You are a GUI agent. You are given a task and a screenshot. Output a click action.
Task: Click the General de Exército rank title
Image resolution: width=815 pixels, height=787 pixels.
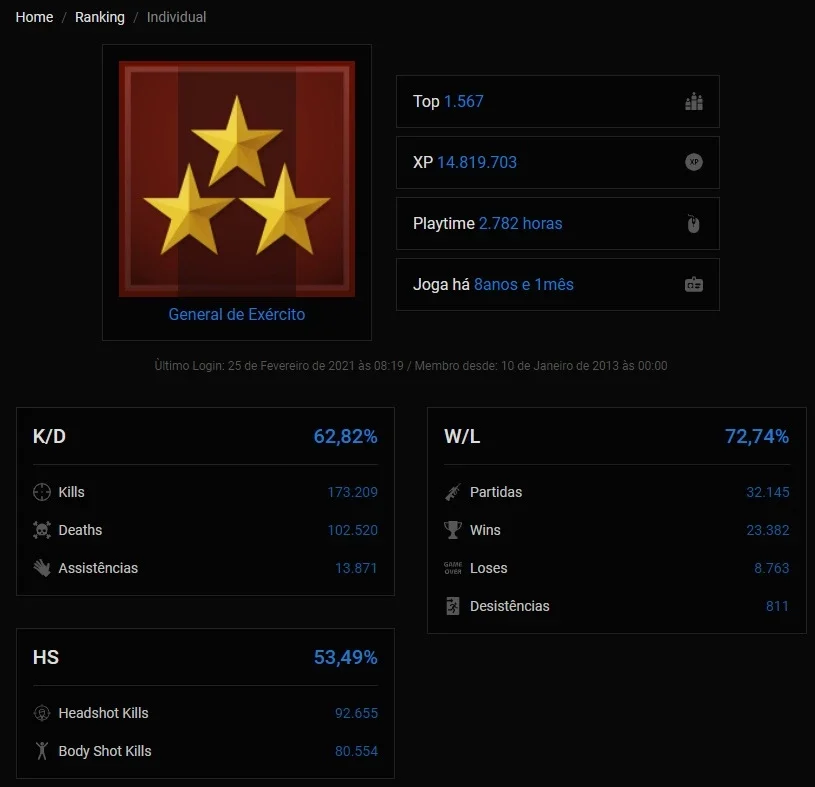point(236,314)
